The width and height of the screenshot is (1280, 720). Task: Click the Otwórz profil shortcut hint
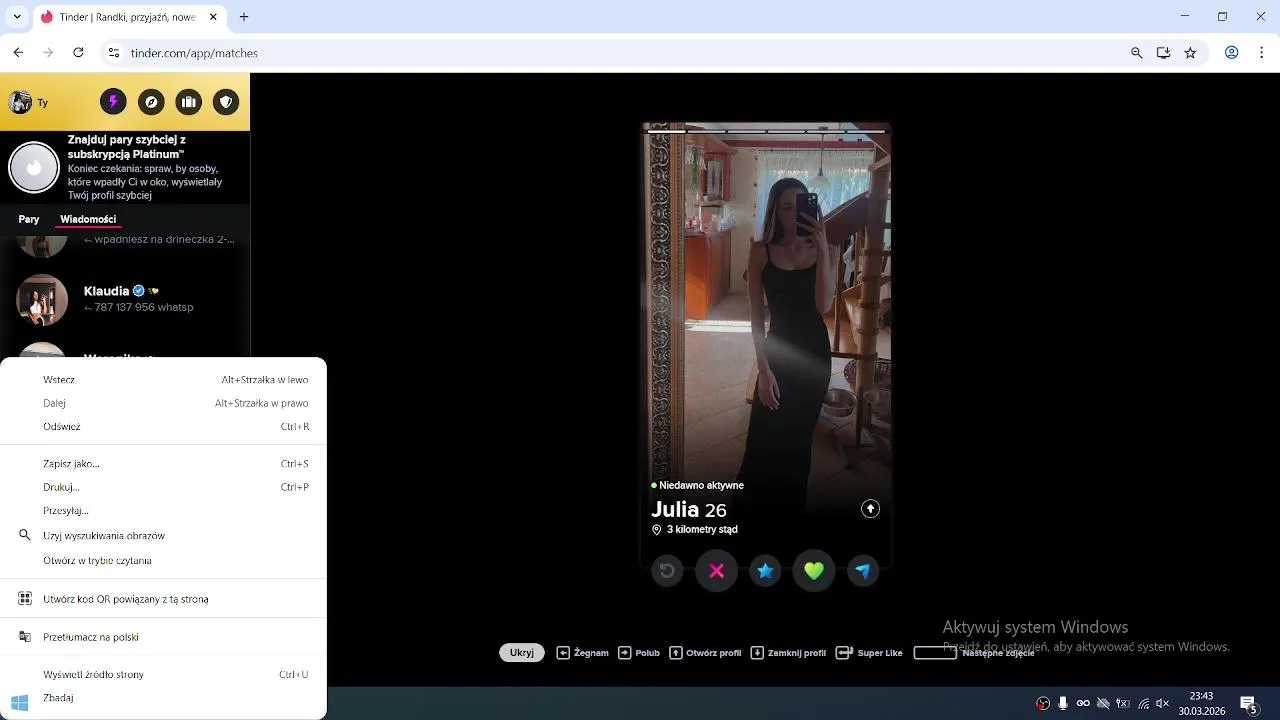click(x=705, y=653)
